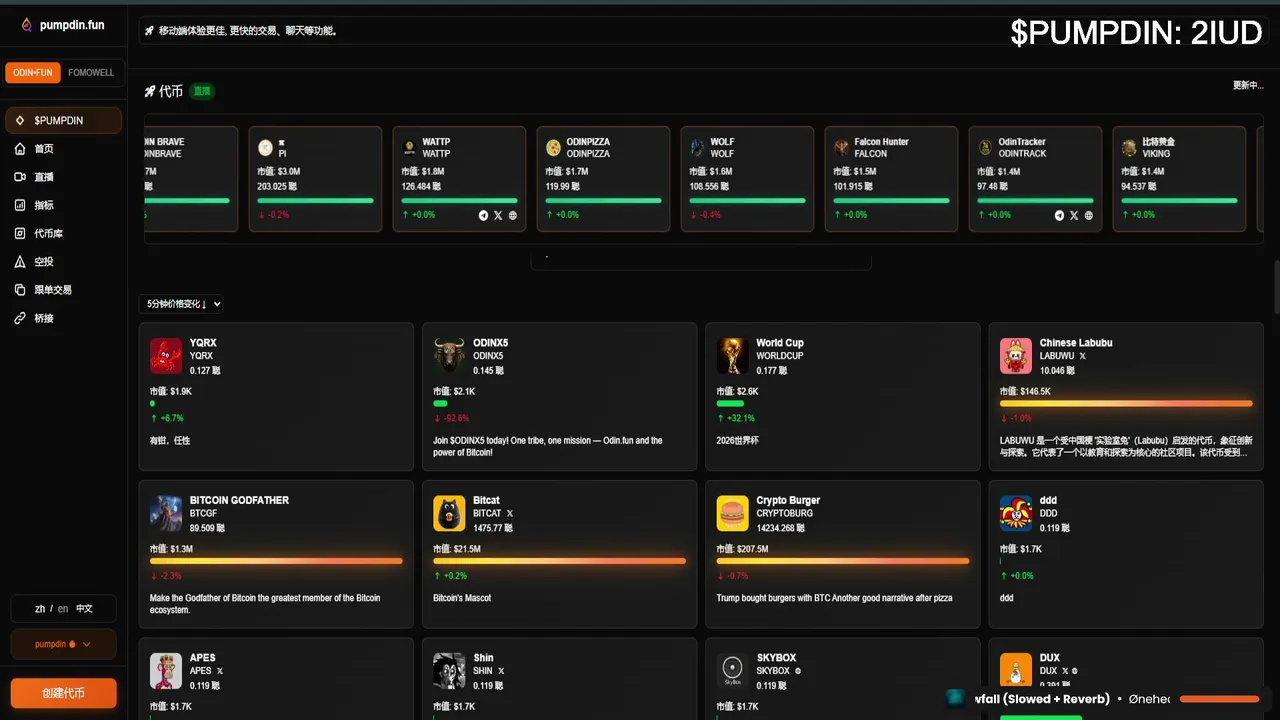Open the Falcon Hunter token card
This screenshot has height=720, width=1280.
click(891, 179)
